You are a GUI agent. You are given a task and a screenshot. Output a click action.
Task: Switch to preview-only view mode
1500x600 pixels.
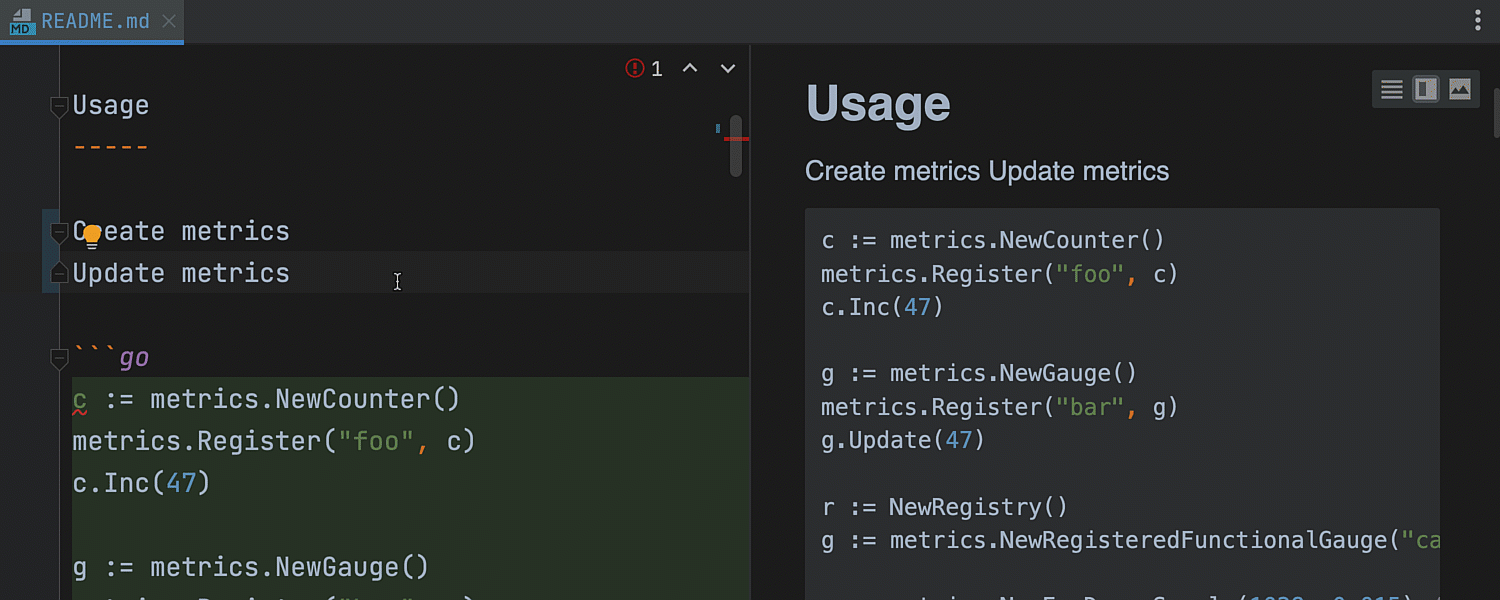(x=1460, y=90)
